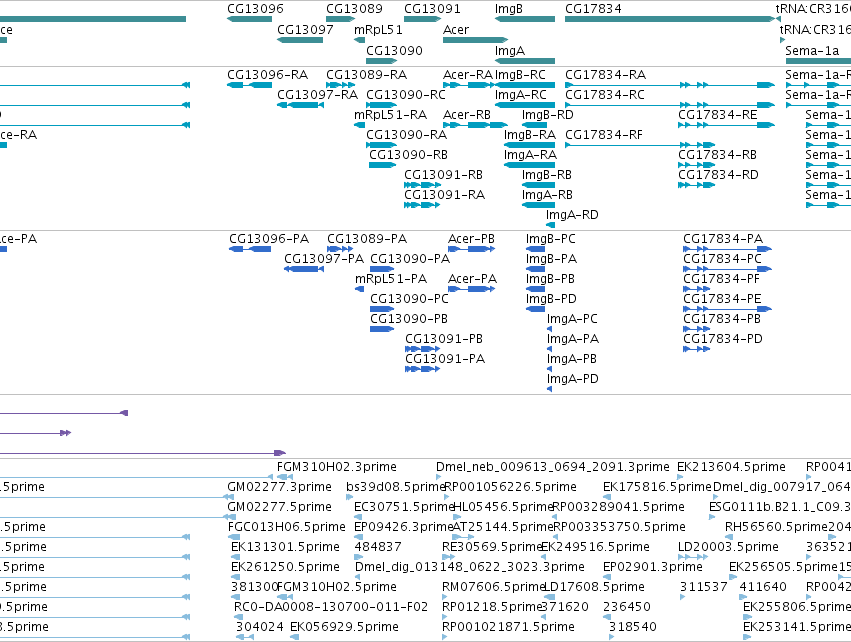The image size is (851, 642).
Task: Select the ImgA gene label
Action: pyautogui.click(x=510, y=50)
